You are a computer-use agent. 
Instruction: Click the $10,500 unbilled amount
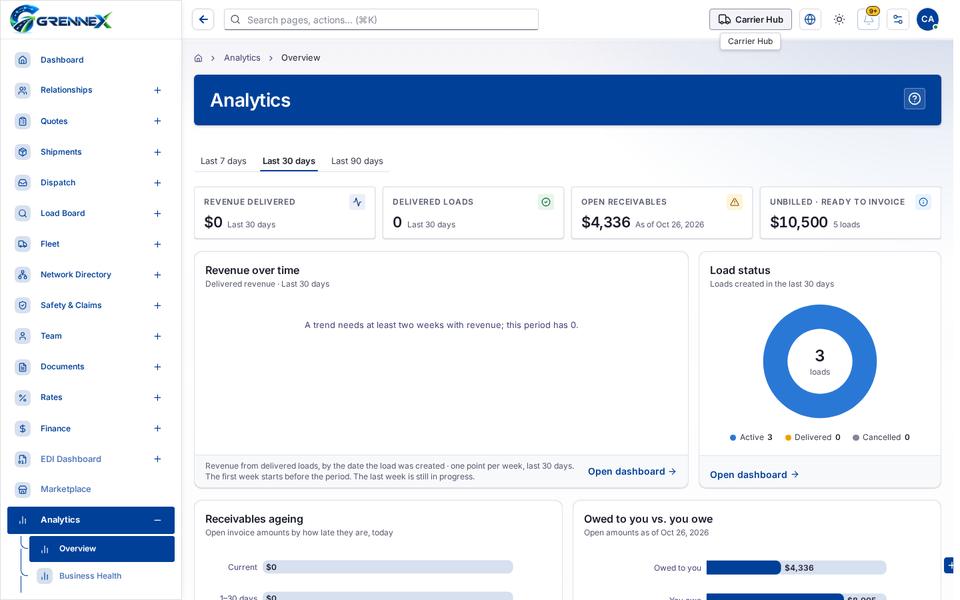click(799, 222)
